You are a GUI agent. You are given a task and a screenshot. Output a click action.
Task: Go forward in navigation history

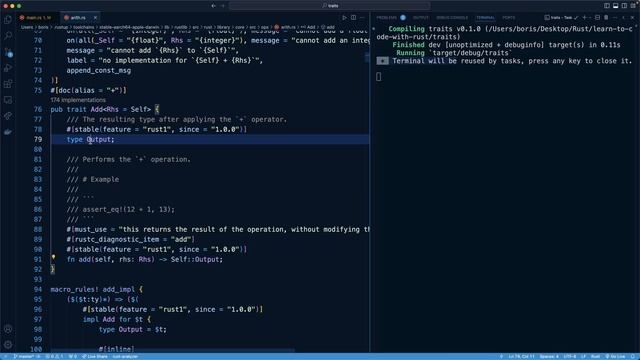tap(223, 6)
